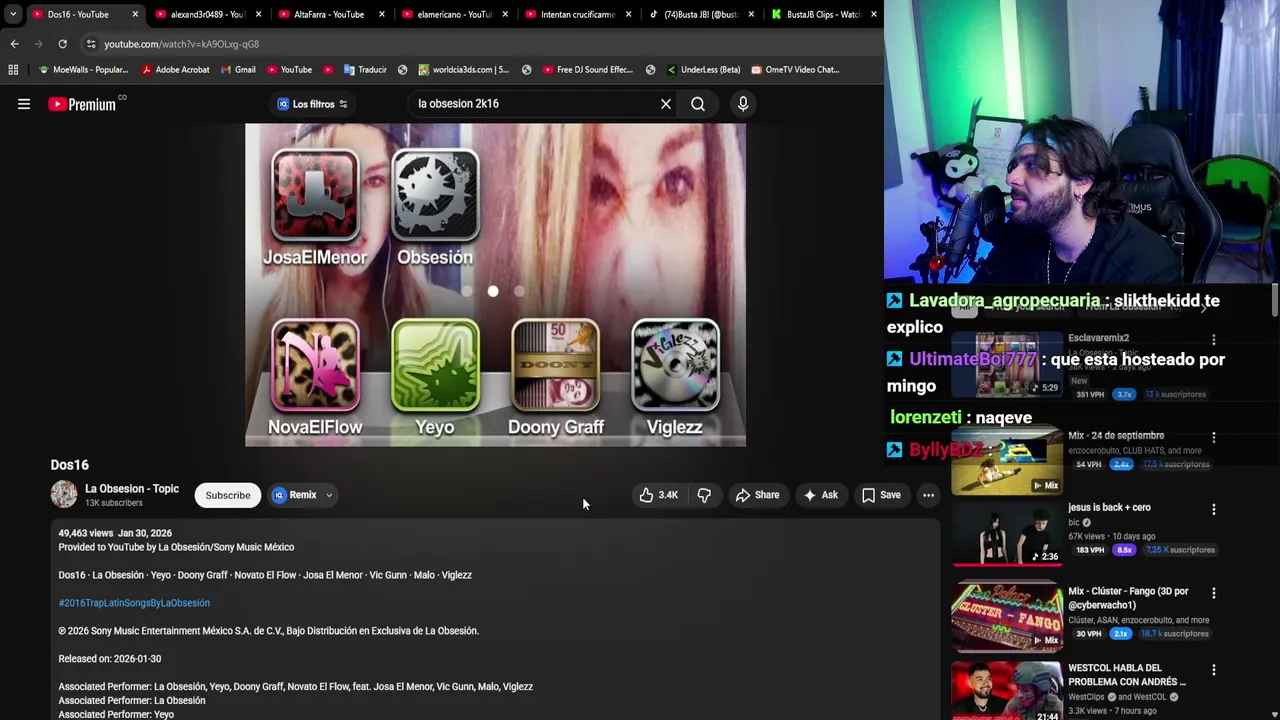Tap the Doony Graff app icon in video
This screenshot has height=720, width=1280.
(x=555, y=366)
